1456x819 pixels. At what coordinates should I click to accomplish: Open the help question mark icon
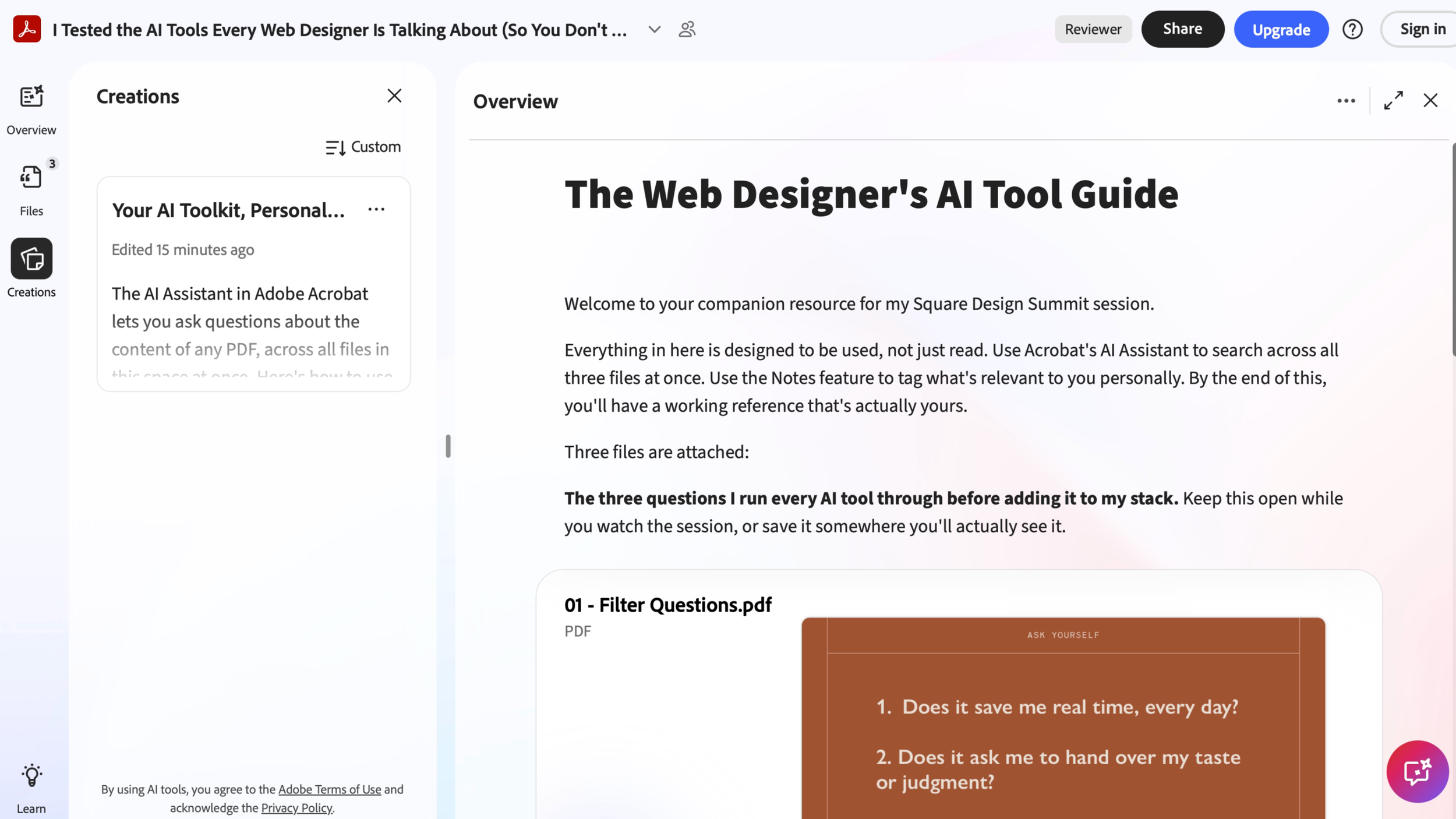point(1352,29)
